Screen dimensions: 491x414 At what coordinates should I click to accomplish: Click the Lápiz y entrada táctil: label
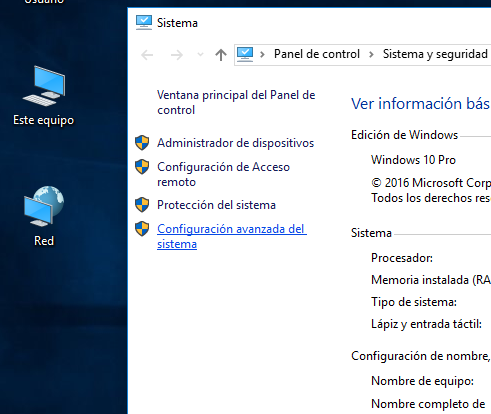tap(427, 324)
